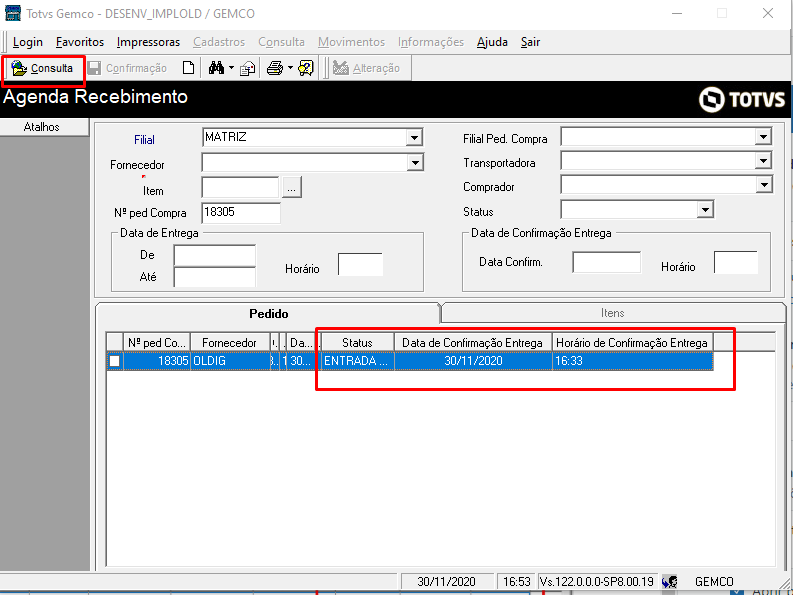Click the Data de Entrega Até field

pos(214,277)
